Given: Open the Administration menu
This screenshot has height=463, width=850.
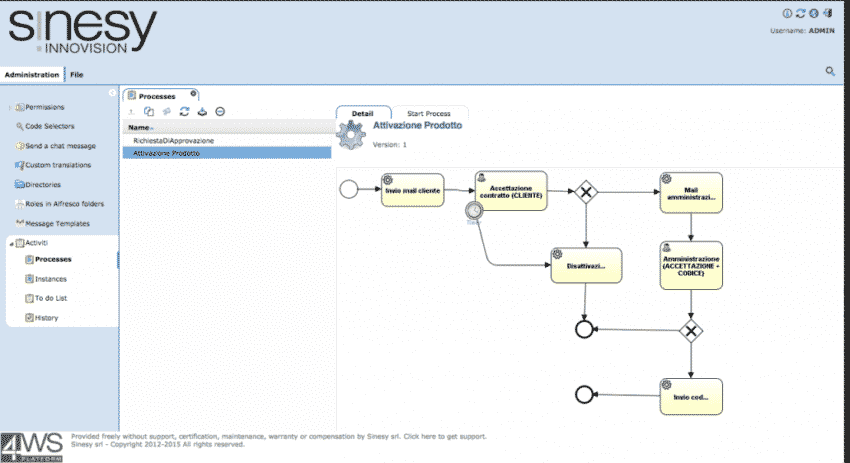Looking at the screenshot, I should point(32,75).
